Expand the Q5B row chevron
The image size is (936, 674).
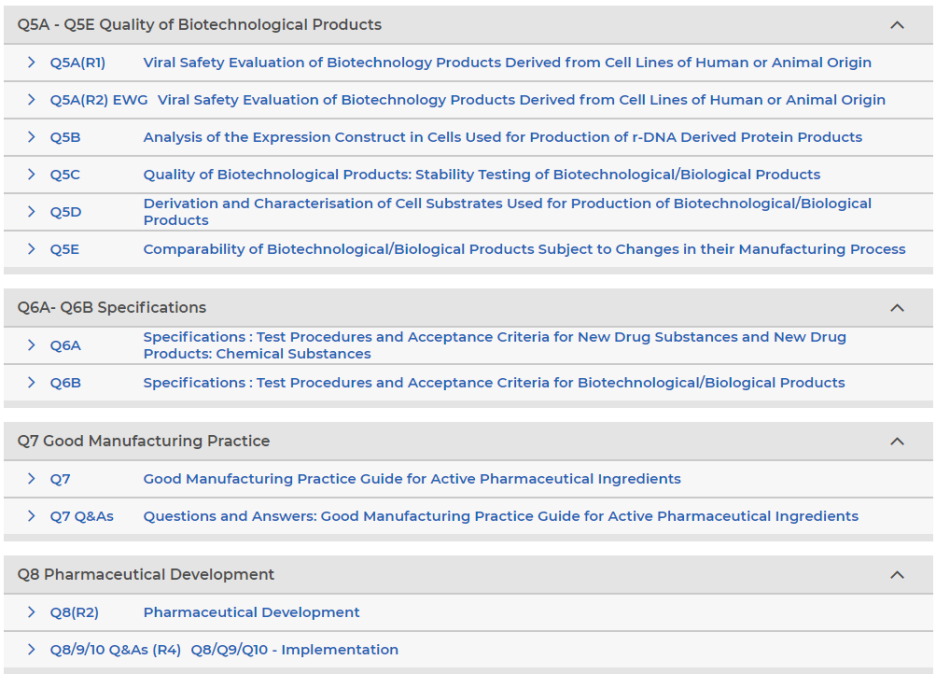pos(32,137)
